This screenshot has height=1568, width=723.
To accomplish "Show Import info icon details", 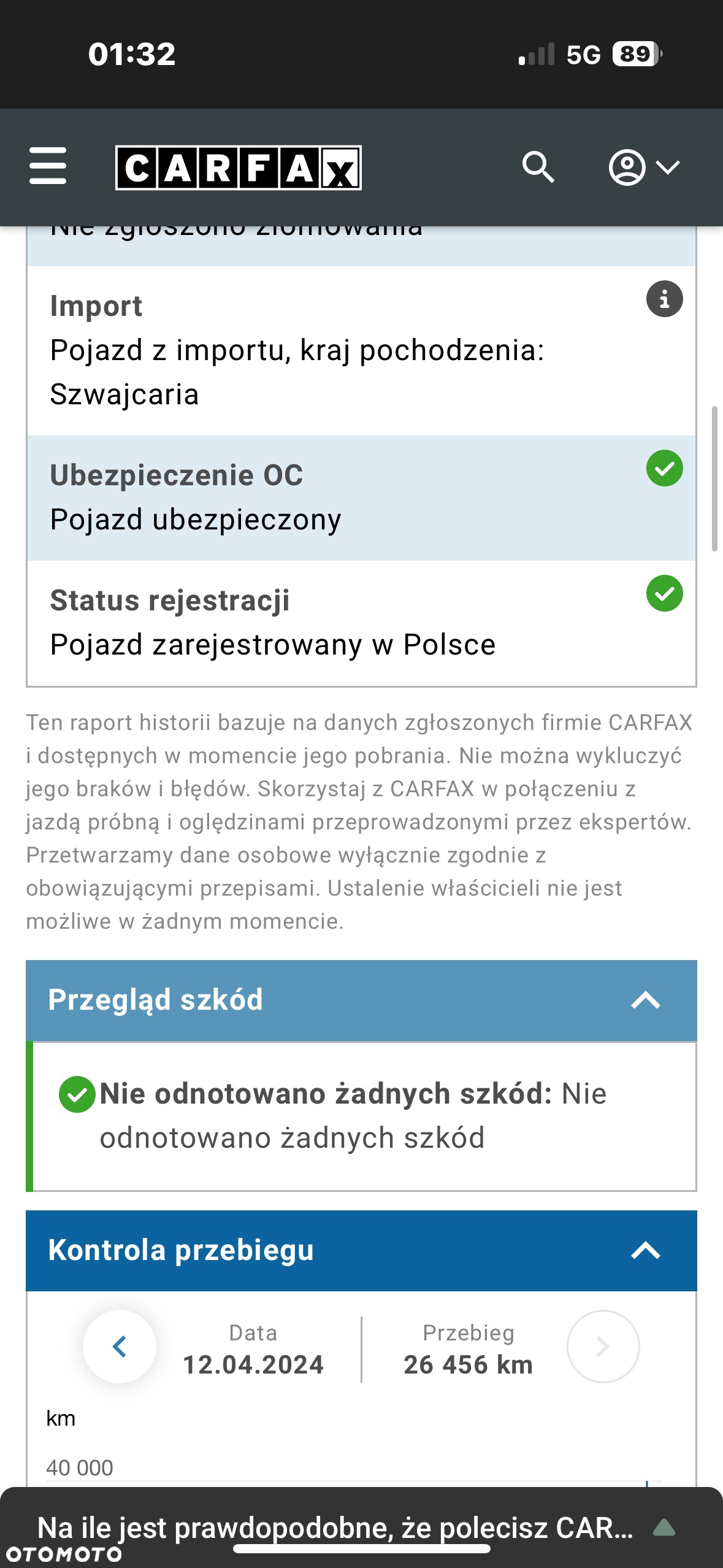I will [x=664, y=299].
